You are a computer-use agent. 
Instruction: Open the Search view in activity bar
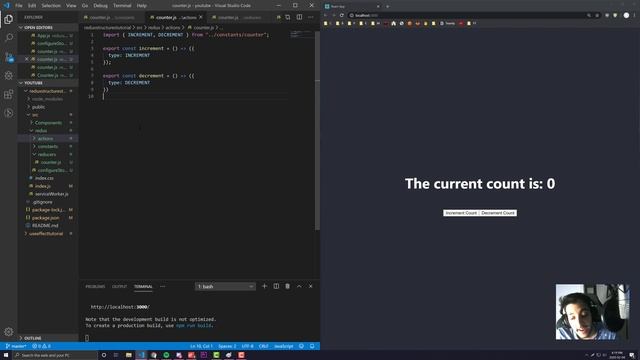(x=9, y=38)
